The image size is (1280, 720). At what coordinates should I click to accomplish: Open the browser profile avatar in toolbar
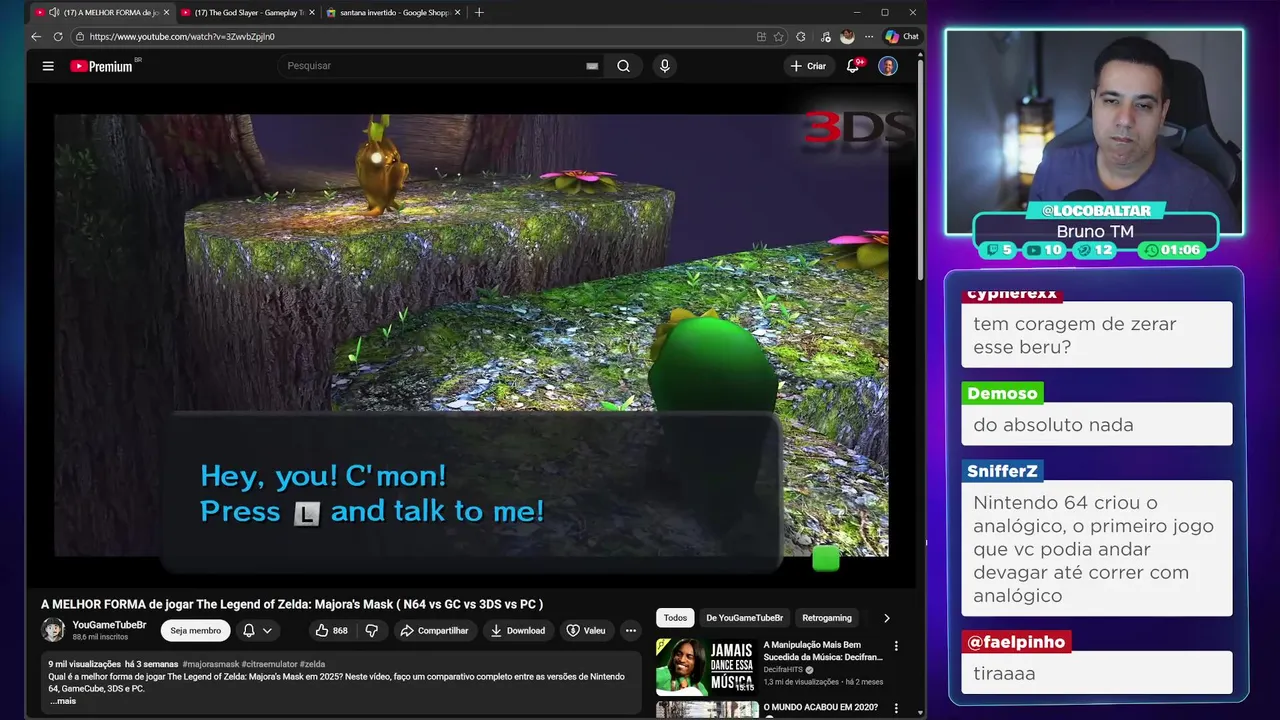(847, 37)
